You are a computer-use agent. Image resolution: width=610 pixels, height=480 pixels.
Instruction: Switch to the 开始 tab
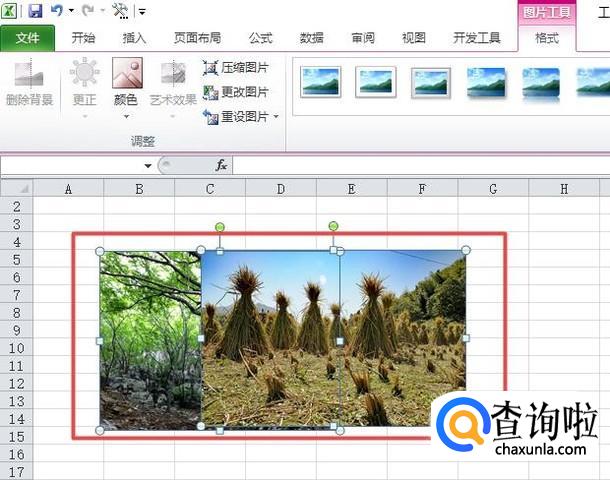click(83, 38)
